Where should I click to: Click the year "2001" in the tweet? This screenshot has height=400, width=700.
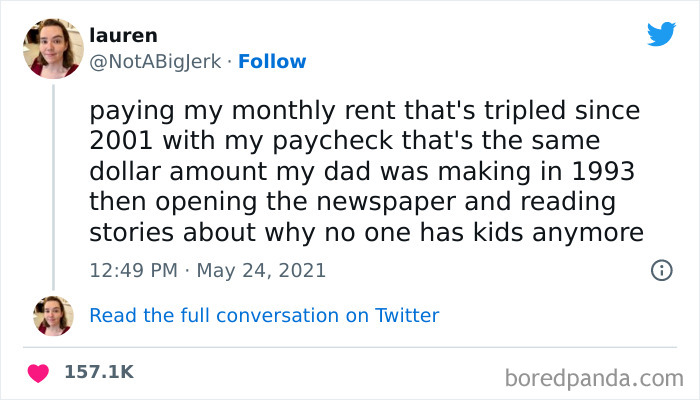click(x=118, y=139)
